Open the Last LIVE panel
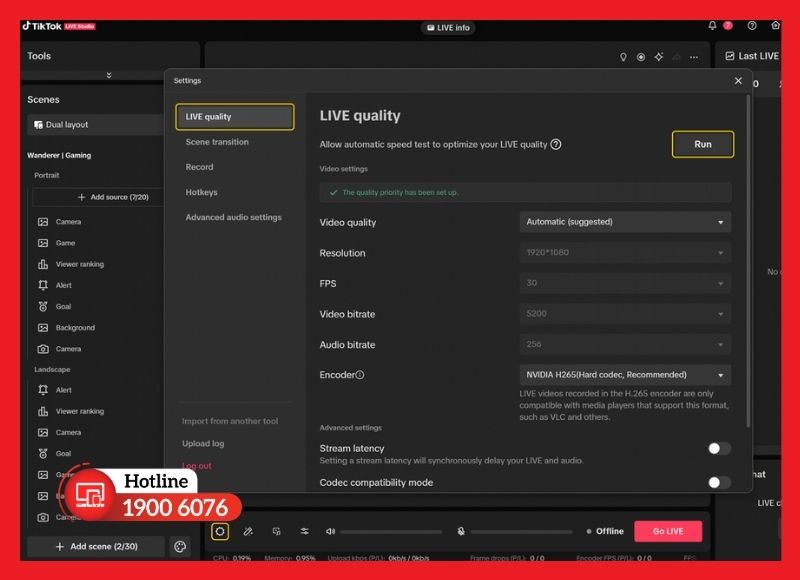The height and width of the screenshot is (580, 800). [x=752, y=56]
